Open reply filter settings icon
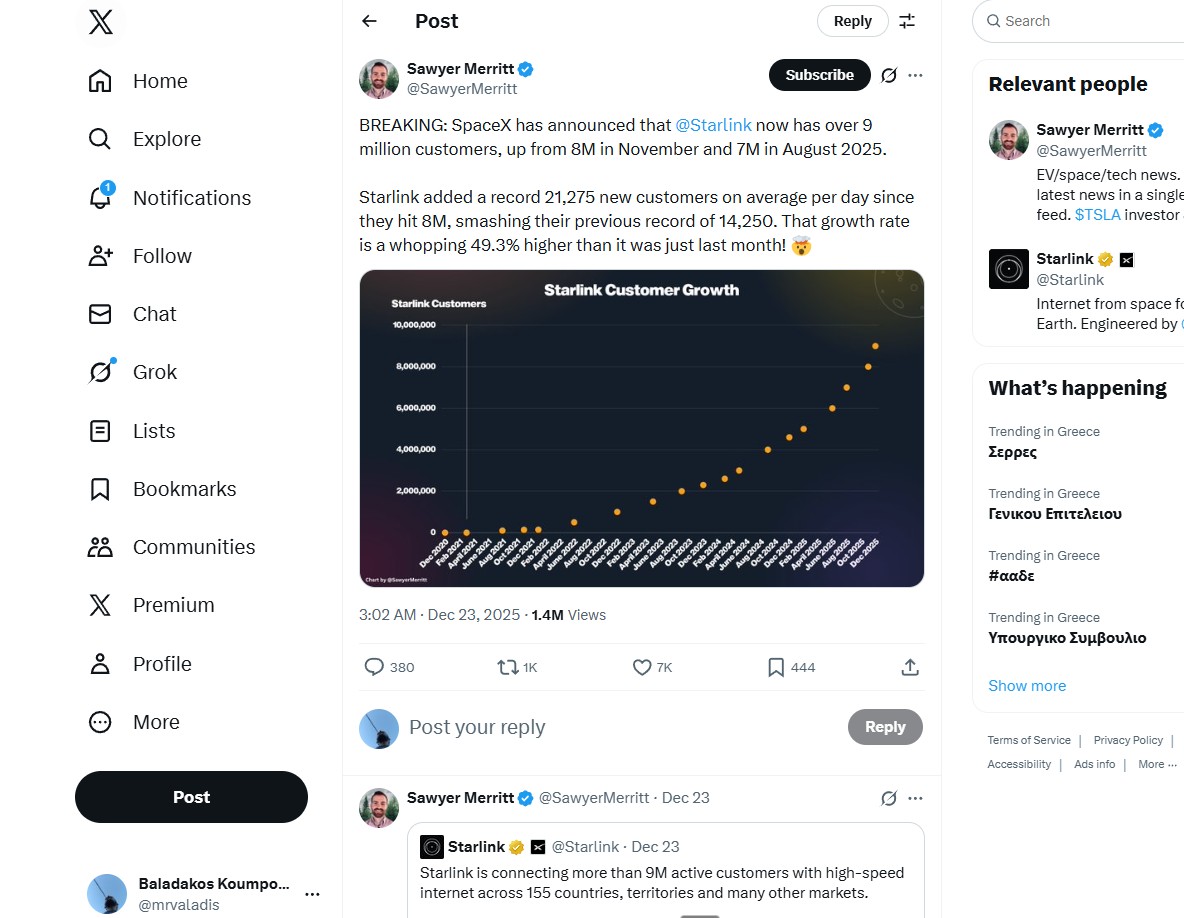1184x918 pixels. point(907,21)
